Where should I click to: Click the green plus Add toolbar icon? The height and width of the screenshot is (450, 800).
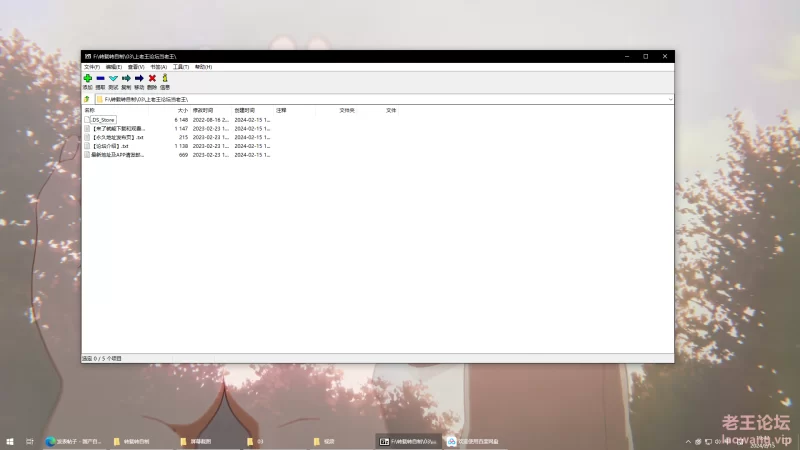pyautogui.click(x=88, y=78)
